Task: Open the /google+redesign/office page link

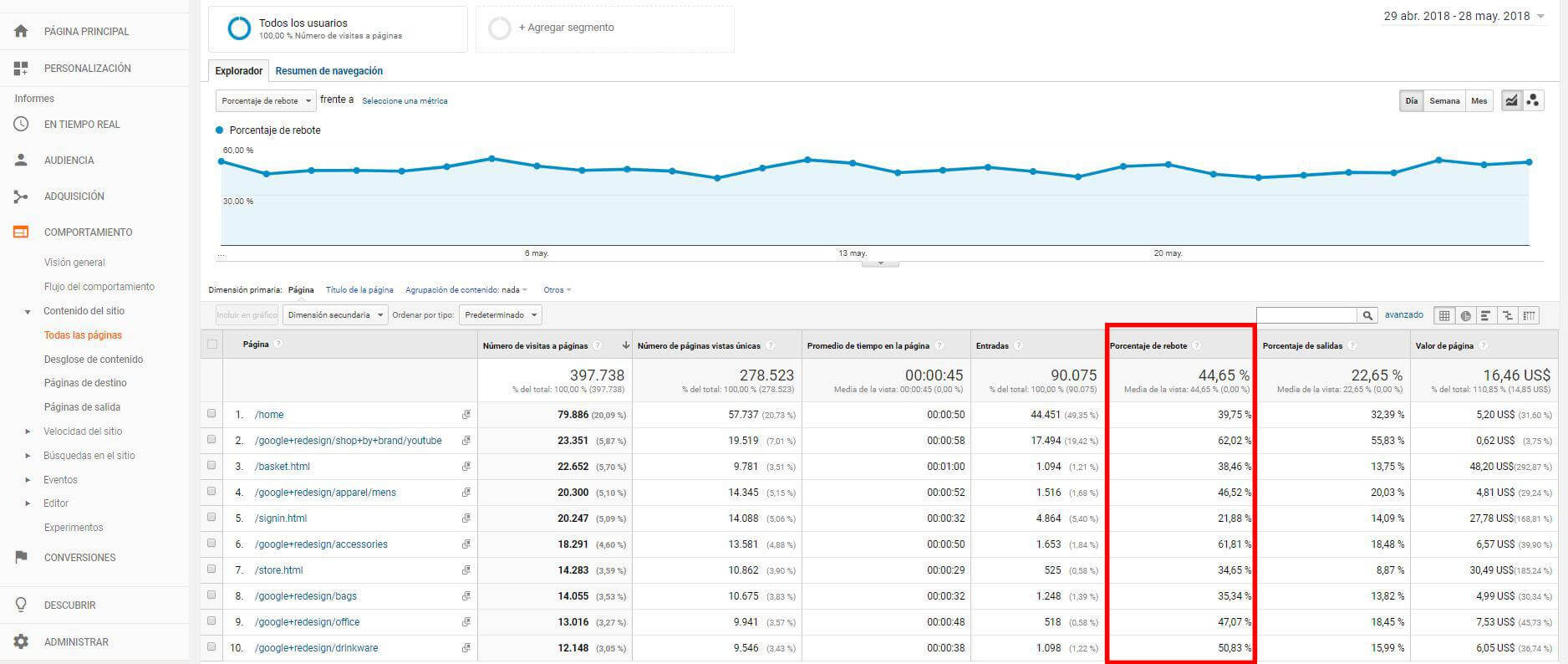Action: point(308,622)
